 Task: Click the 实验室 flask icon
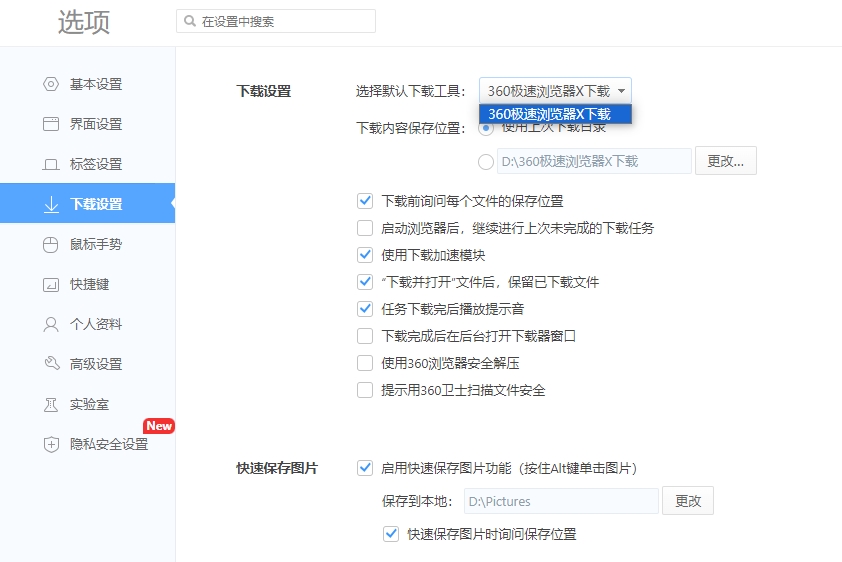tap(50, 404)
